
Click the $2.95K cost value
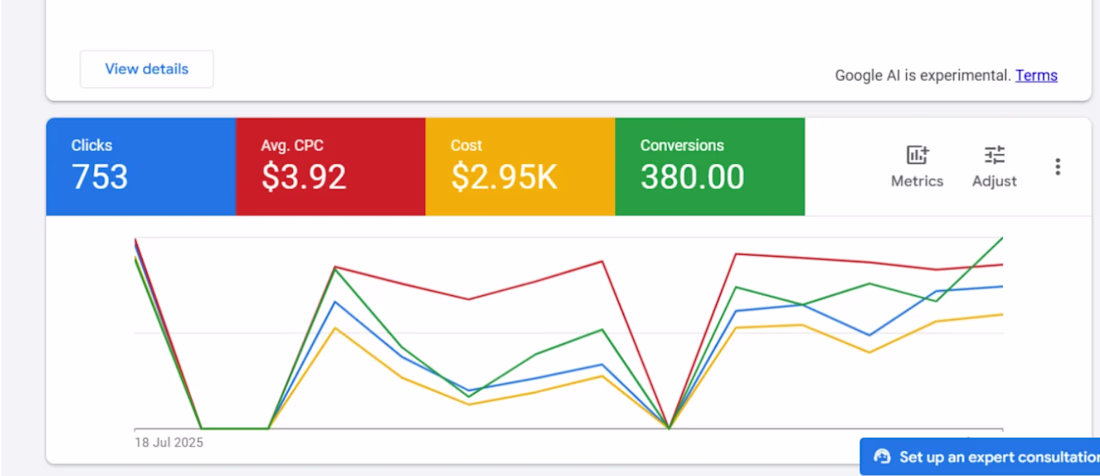click(504, 177)
